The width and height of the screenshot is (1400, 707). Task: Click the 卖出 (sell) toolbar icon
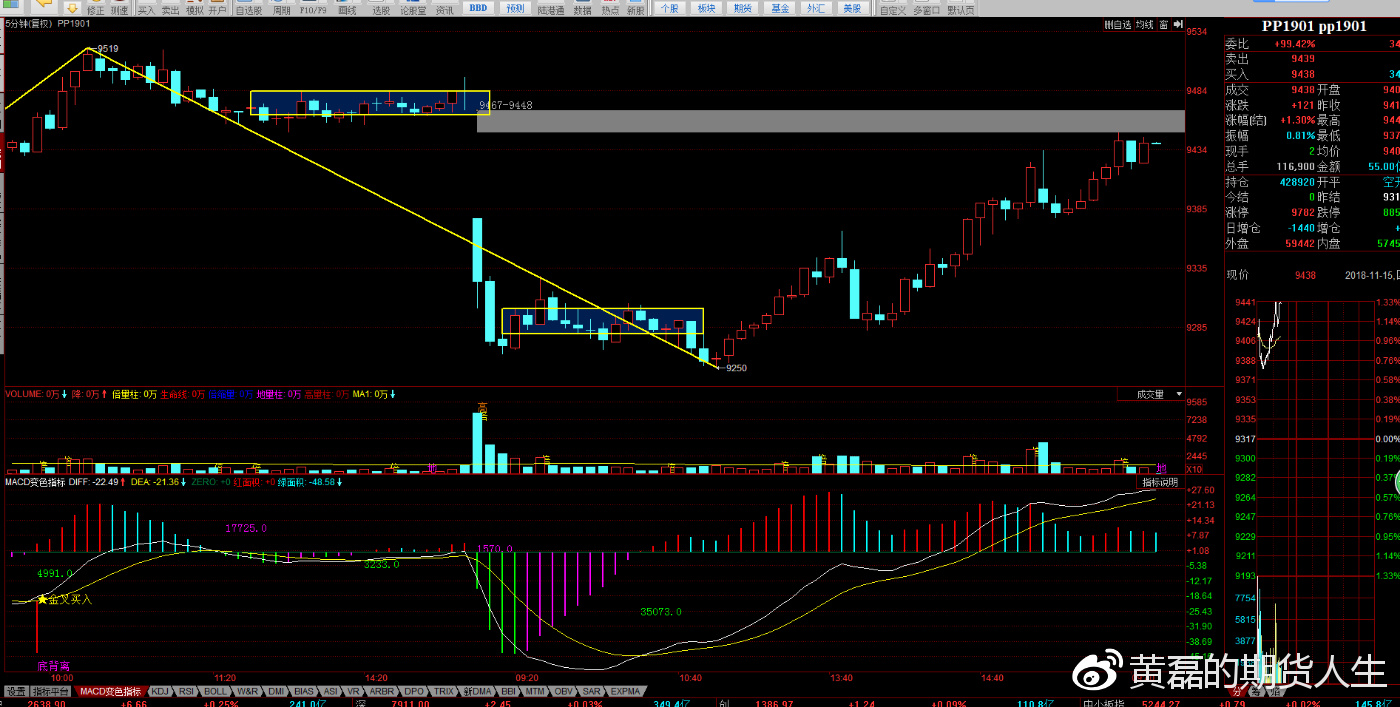[170, 8]
